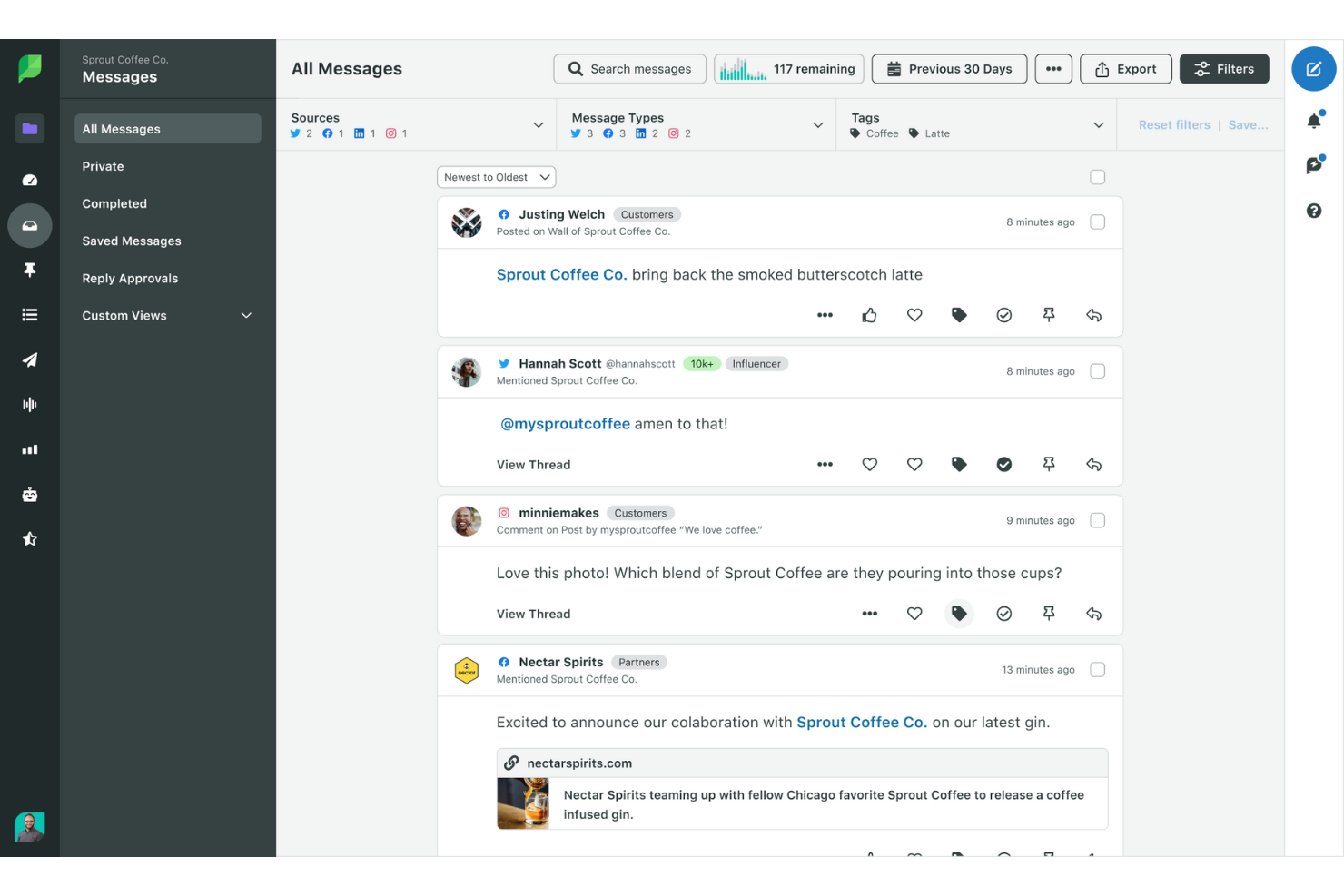Click the Search messages field
1344x896 pixels.
(629, 69)
